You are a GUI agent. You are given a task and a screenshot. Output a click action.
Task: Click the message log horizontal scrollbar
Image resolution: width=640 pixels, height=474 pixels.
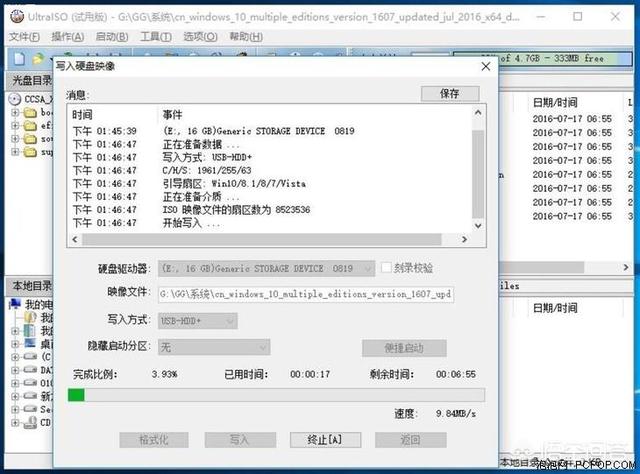(x=270, y=240)
